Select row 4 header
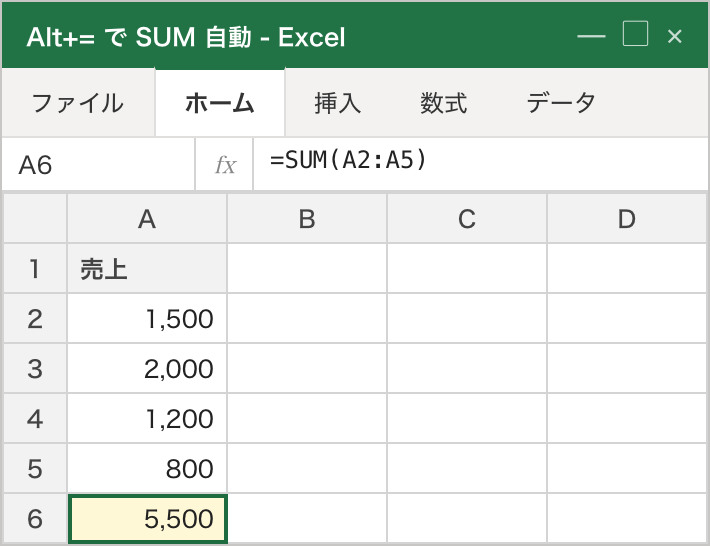The height and width of the screenshot is (546, 710). click(35, 418)
